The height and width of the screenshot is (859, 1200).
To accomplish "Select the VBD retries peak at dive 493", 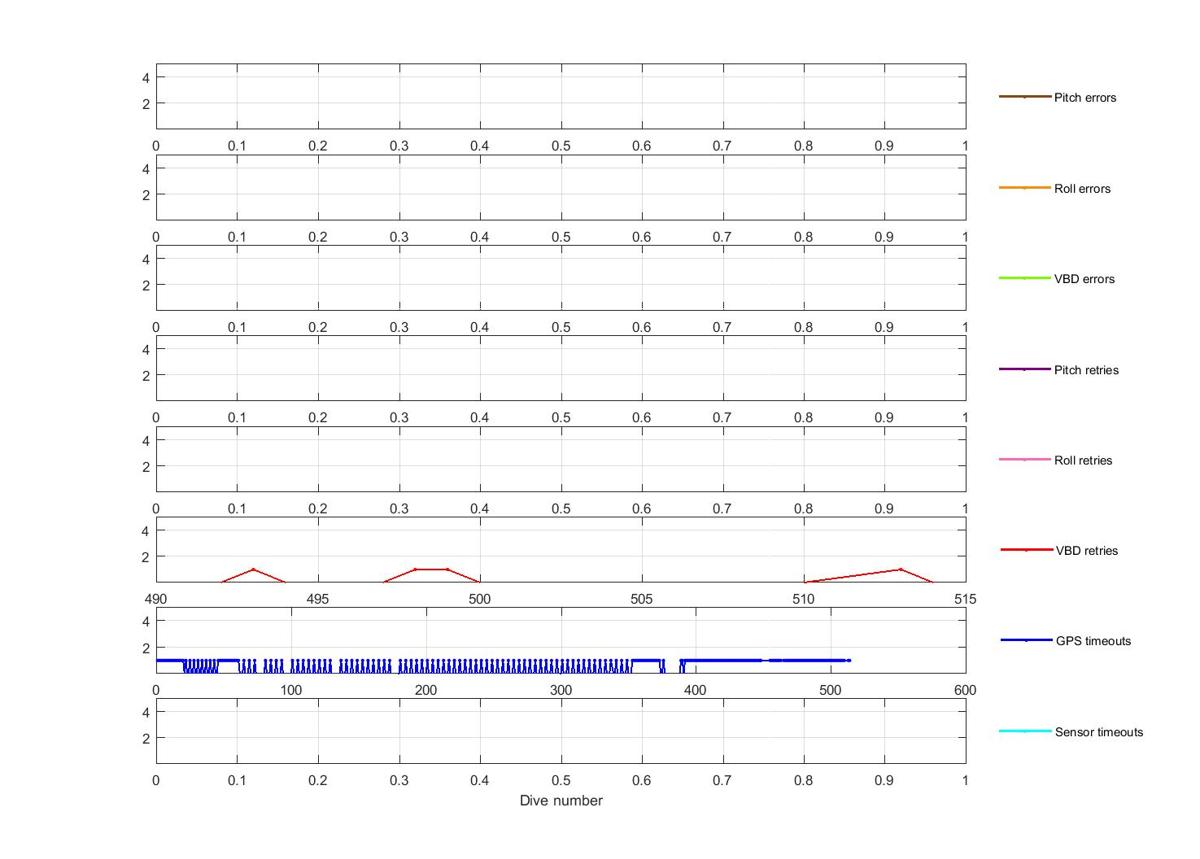I will coord(253,569).
